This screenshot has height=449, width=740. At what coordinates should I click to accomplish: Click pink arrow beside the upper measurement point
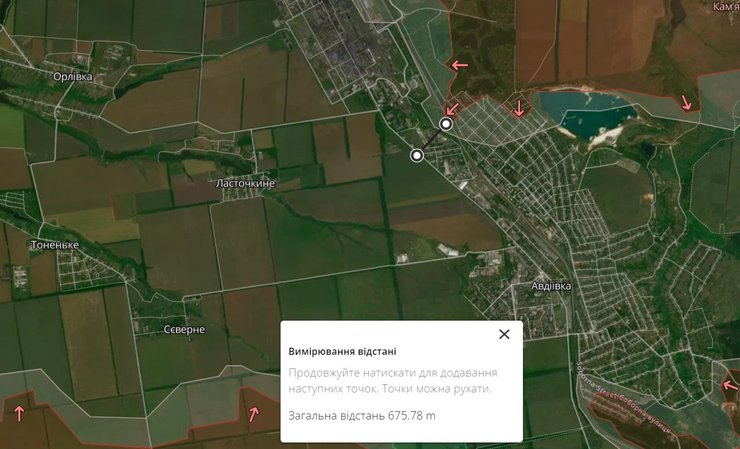(x=452, y=107)
